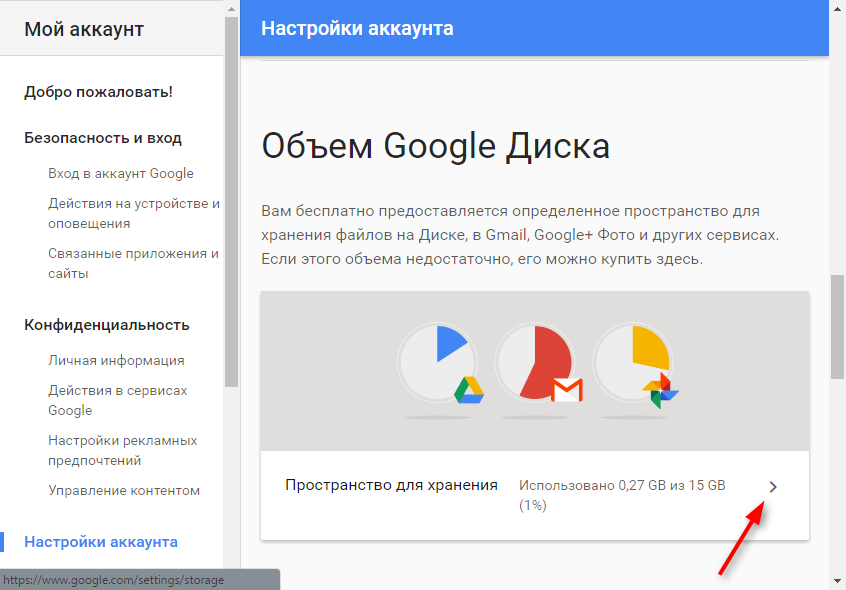
Task: Click the Мой аккаунт header
Action: [84, 29]
